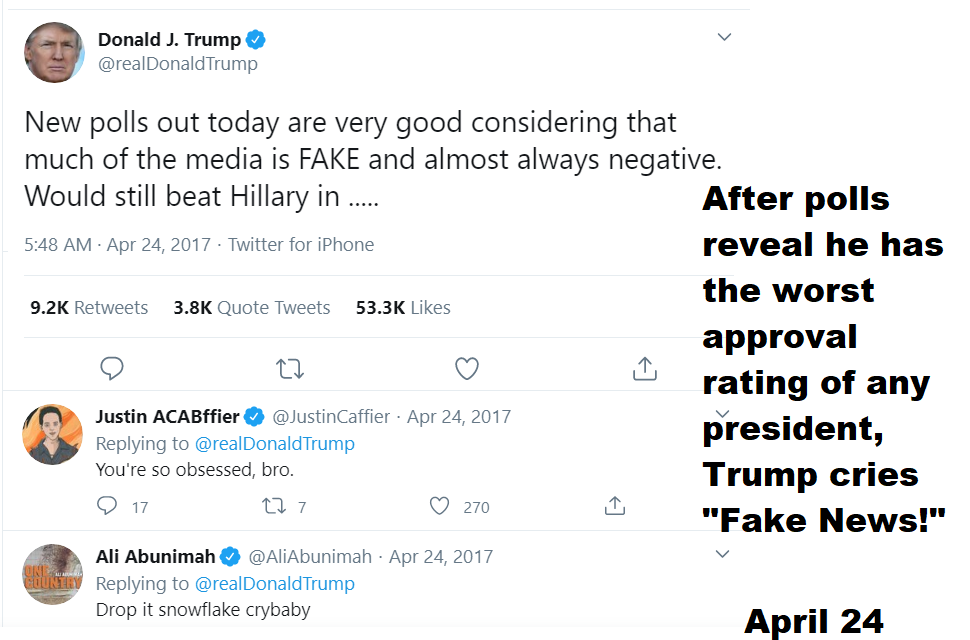
Task: Retweet Justin ACABffier's reply
Action: 273,506
